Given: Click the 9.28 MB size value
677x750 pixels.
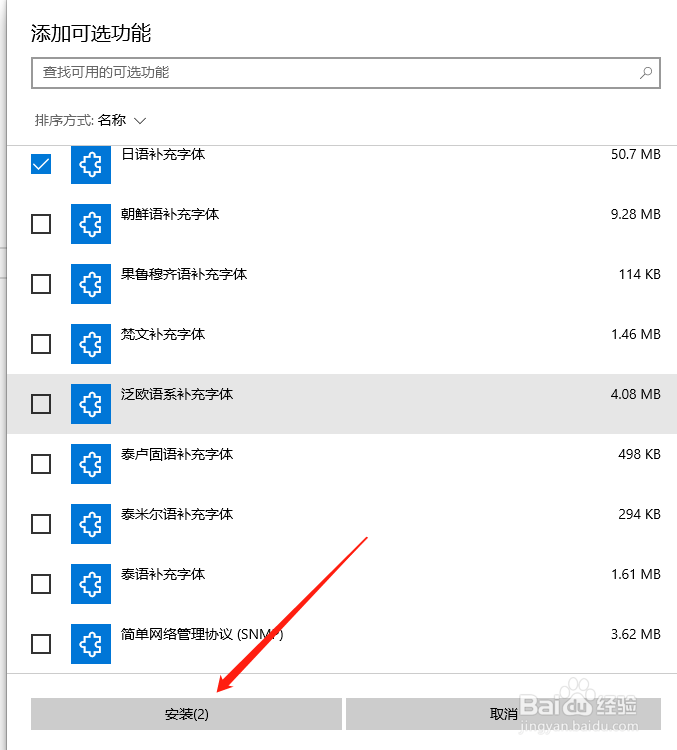Looking at the screenshot, I should click(x=636, y=214).
